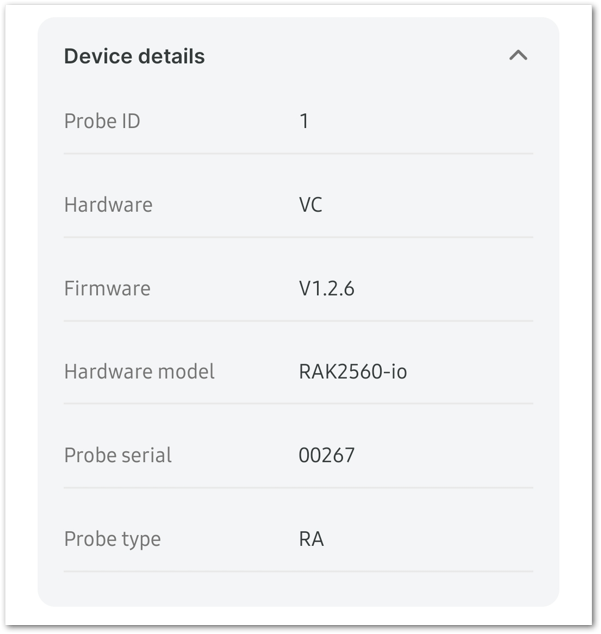Viewport: 601px width, 634px height.
Task: Click the Hardware model row's blank right side
Action: [x=469, y=371]
